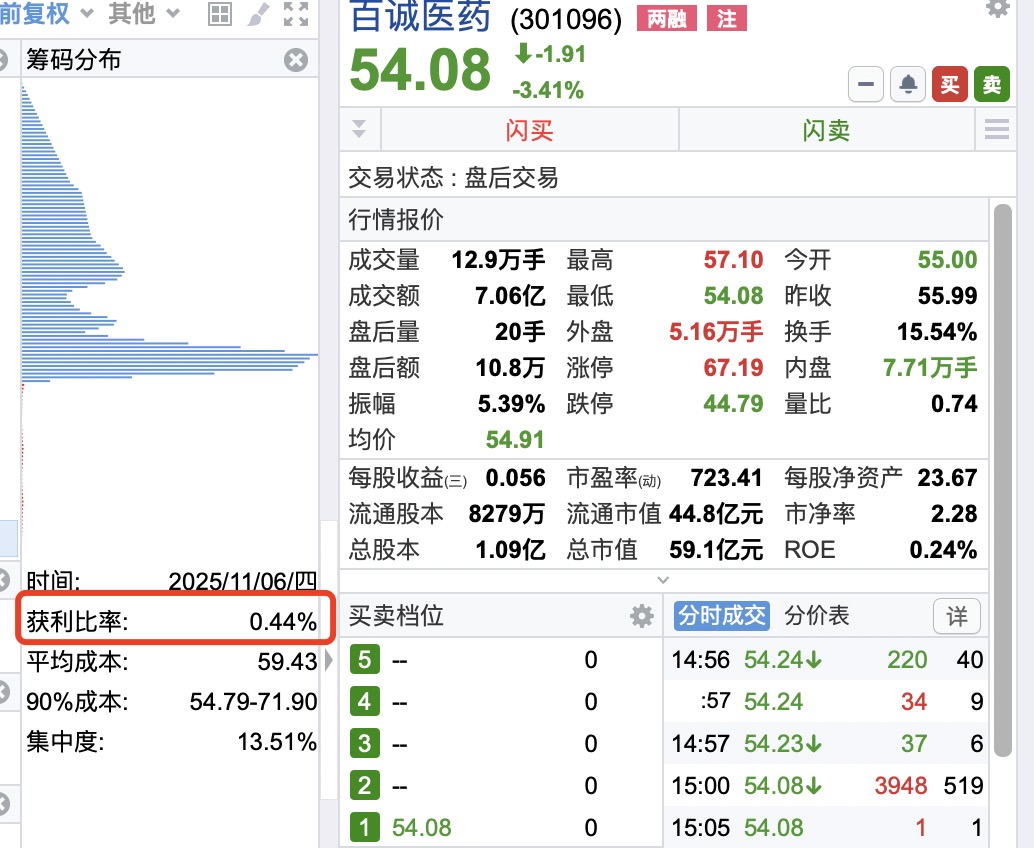Click the 今开 price 55.00
Image resolution: width=1034 pixels, height=848 pixels.
coord(947,260)
